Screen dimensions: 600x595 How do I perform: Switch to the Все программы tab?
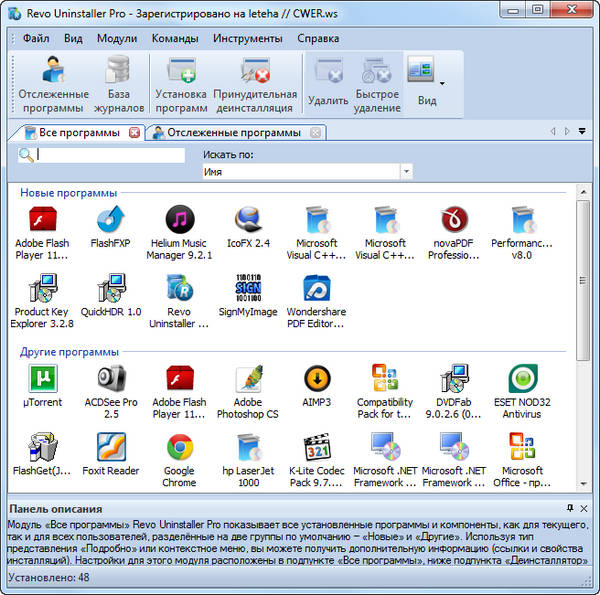click(79, 133)
